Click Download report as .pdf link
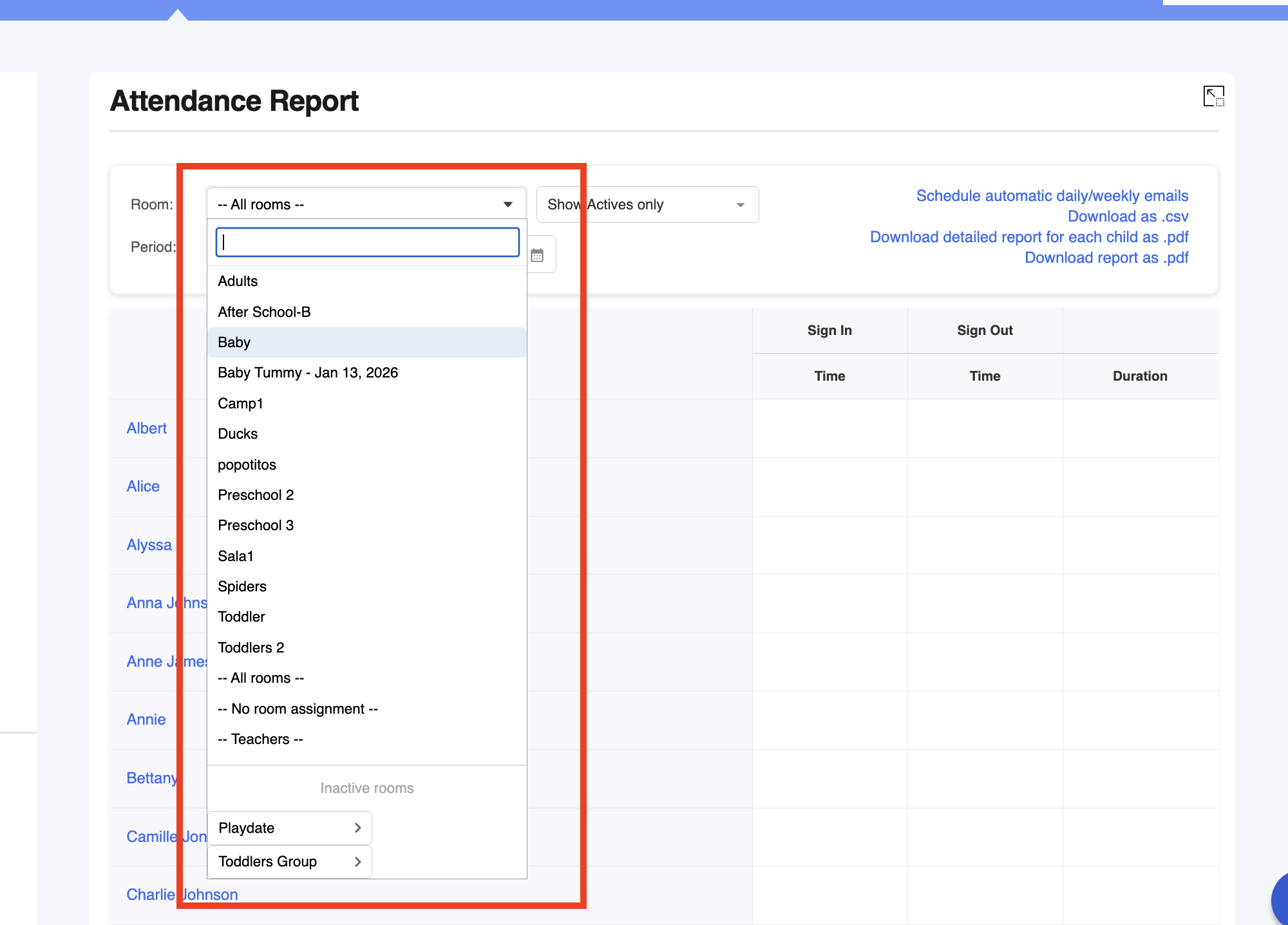The height and width of the screenshot is (925, 1288). (1106, 258)
